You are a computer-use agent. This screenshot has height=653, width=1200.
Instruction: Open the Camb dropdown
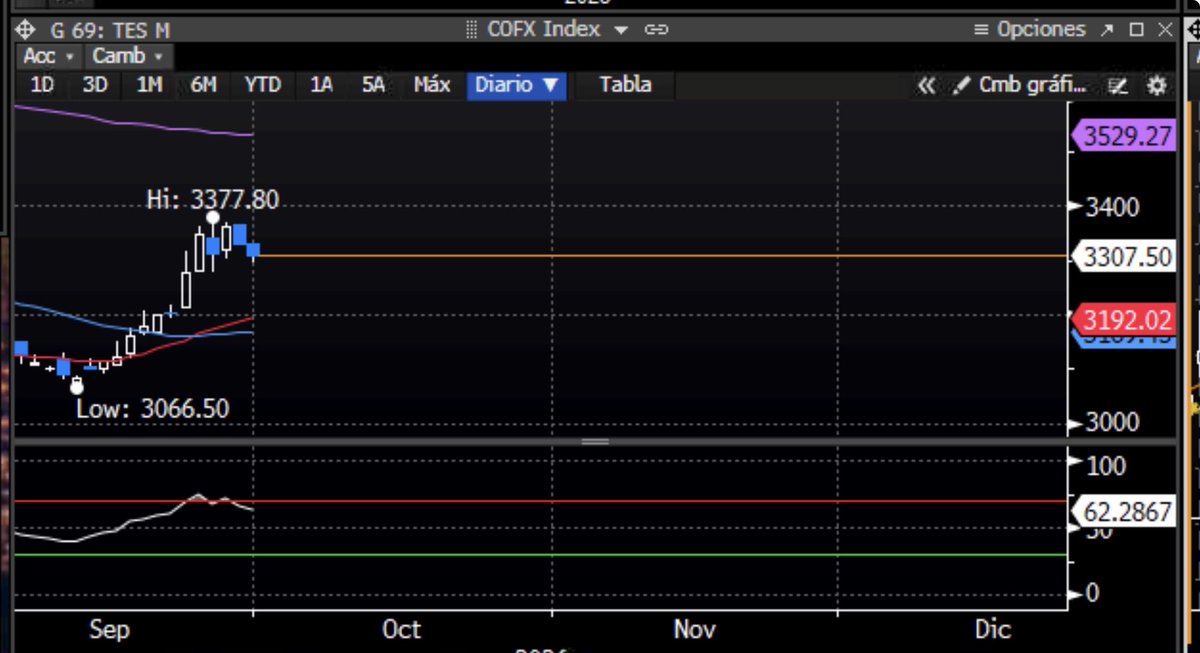click(x=128, y=56)
